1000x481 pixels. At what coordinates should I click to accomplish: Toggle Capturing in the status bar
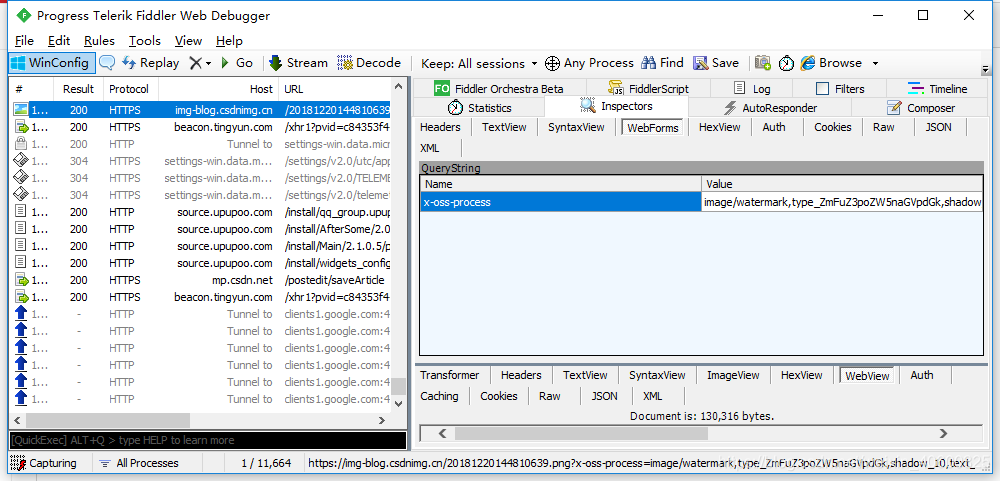pyautogui.click(x=43, y=463)
